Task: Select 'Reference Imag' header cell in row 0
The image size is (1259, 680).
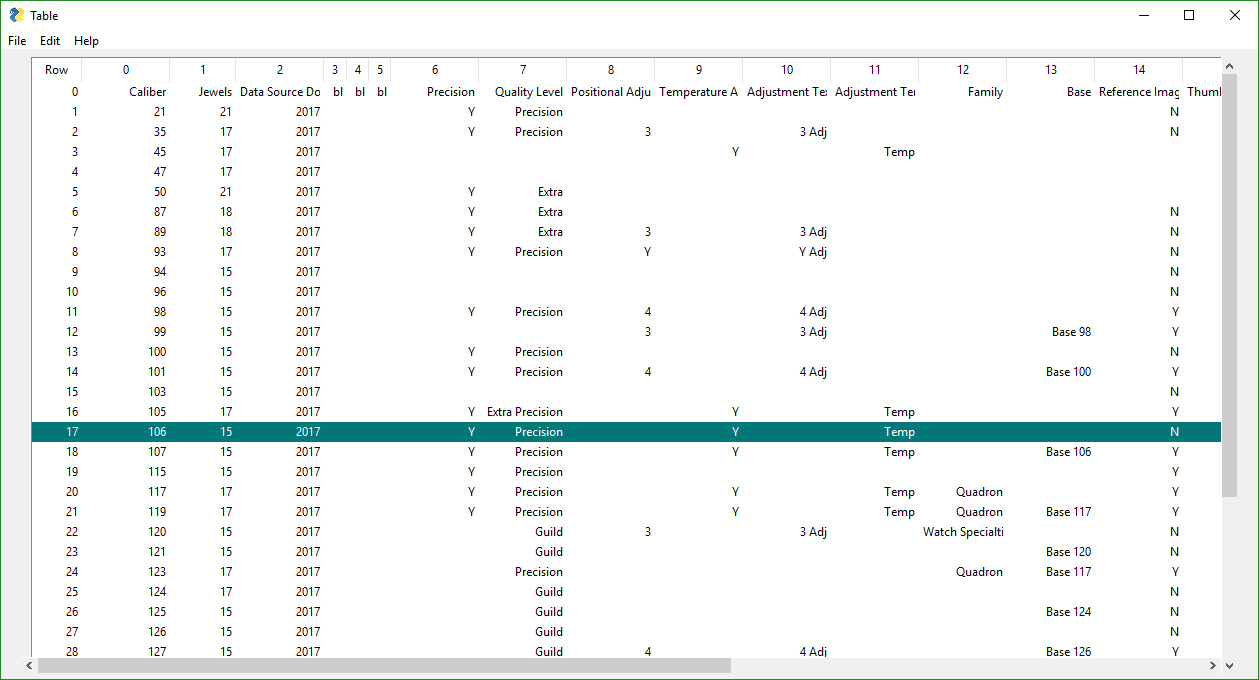Action: pos(1139,92)
